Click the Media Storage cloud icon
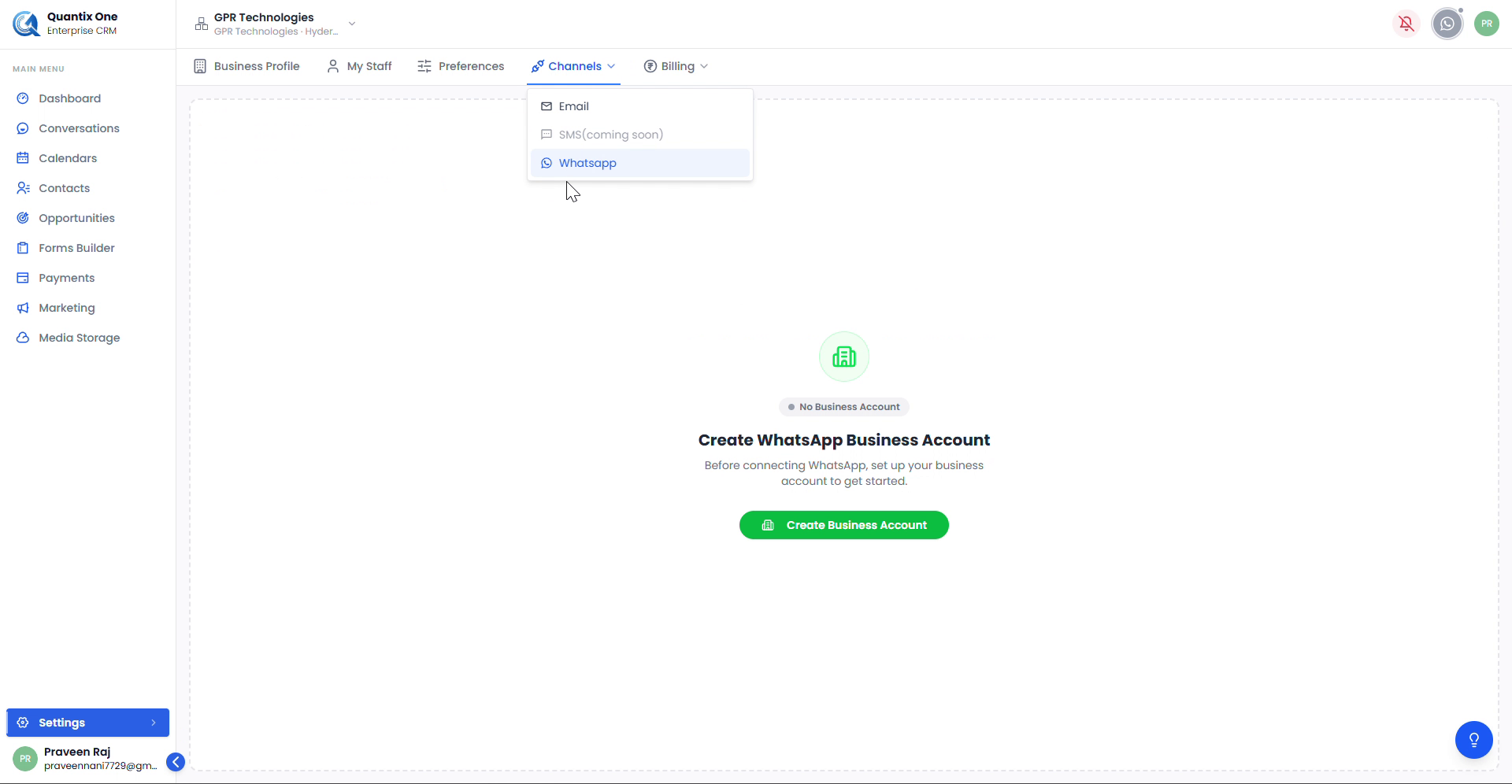Screen dimensions: 1512x784 23,338
